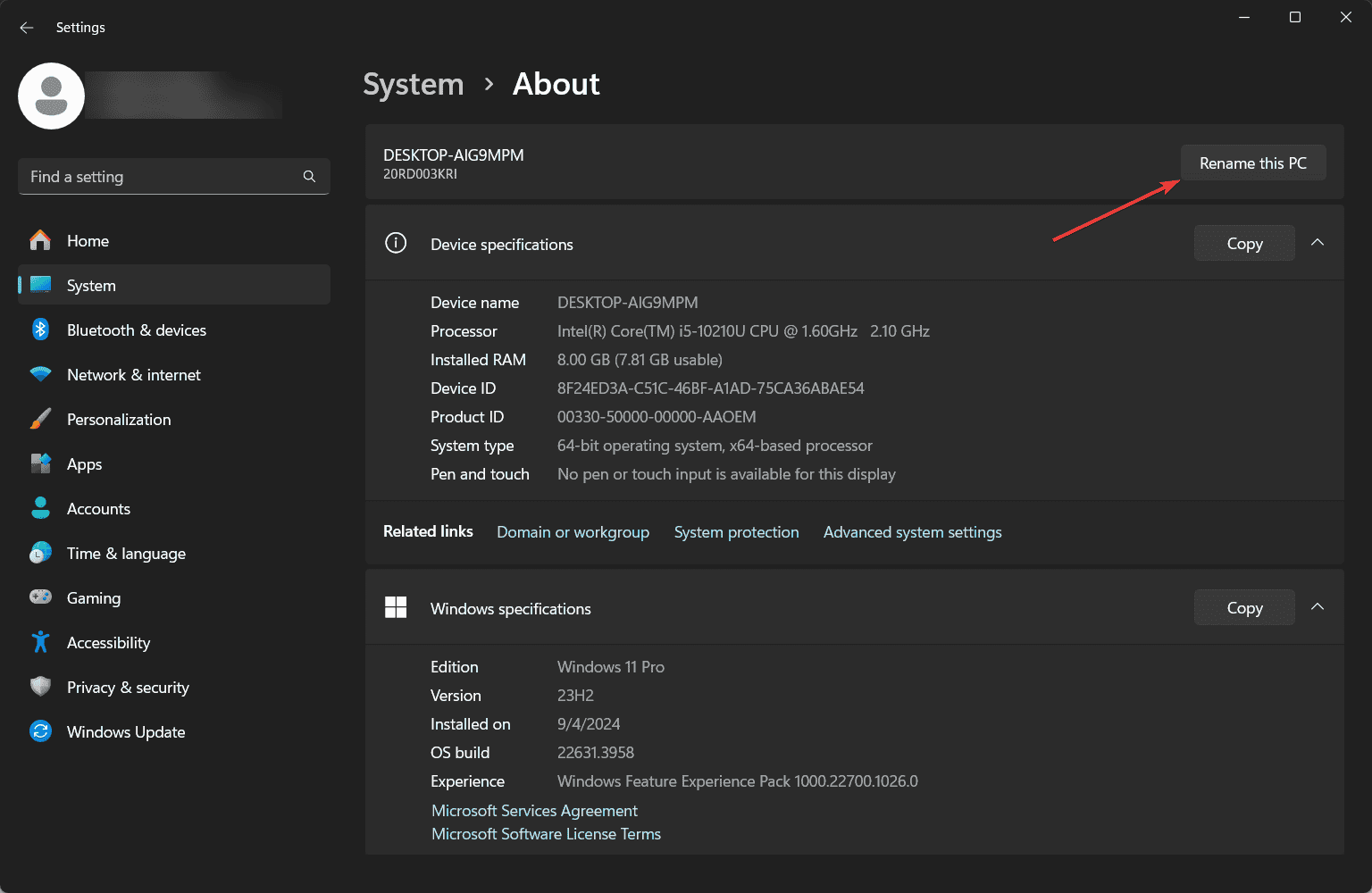This screenshot has height=893, width=1372.
Task: Select System in the sidebar
Action: pos(174,285)
